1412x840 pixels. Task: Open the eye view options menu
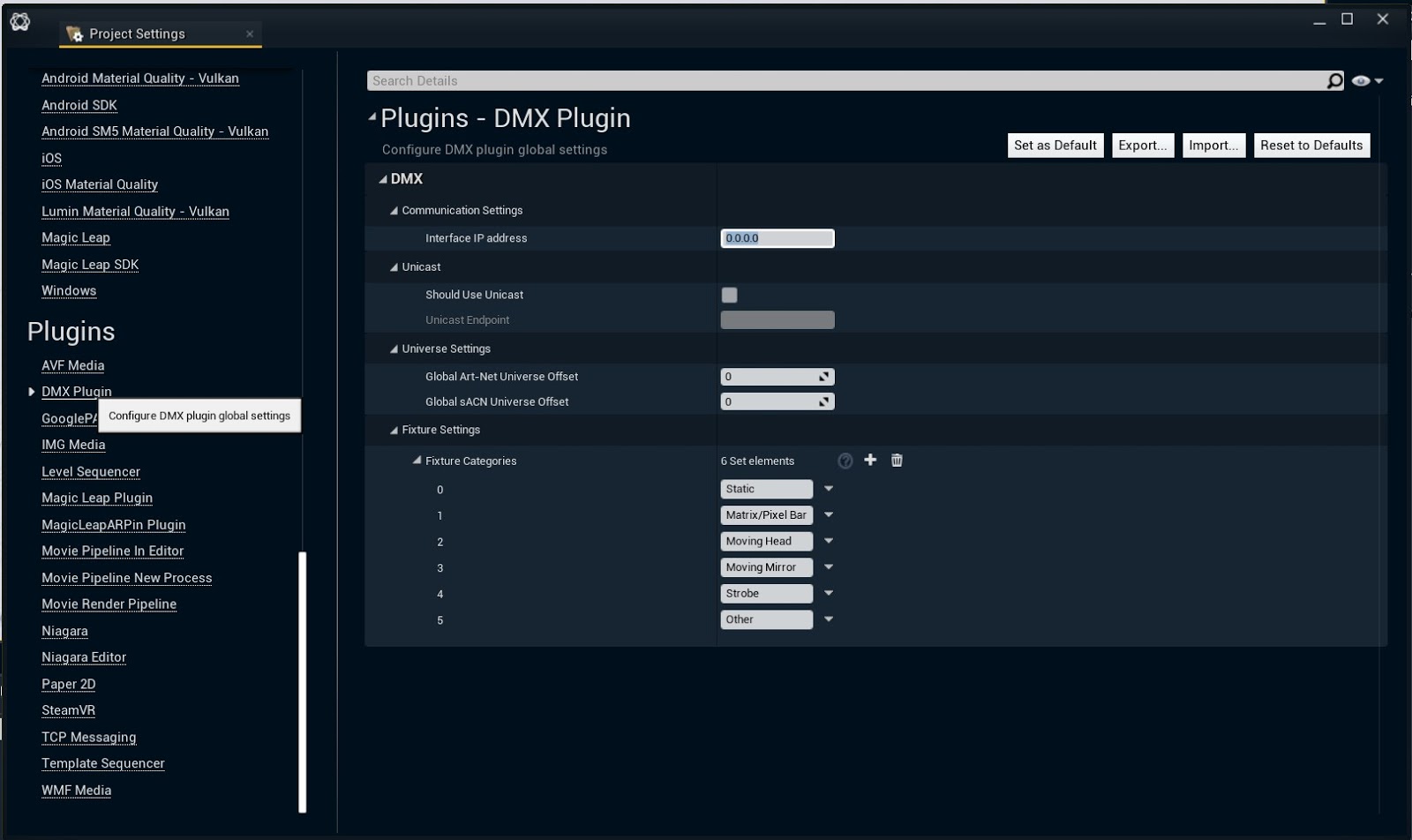point(1366,81)
